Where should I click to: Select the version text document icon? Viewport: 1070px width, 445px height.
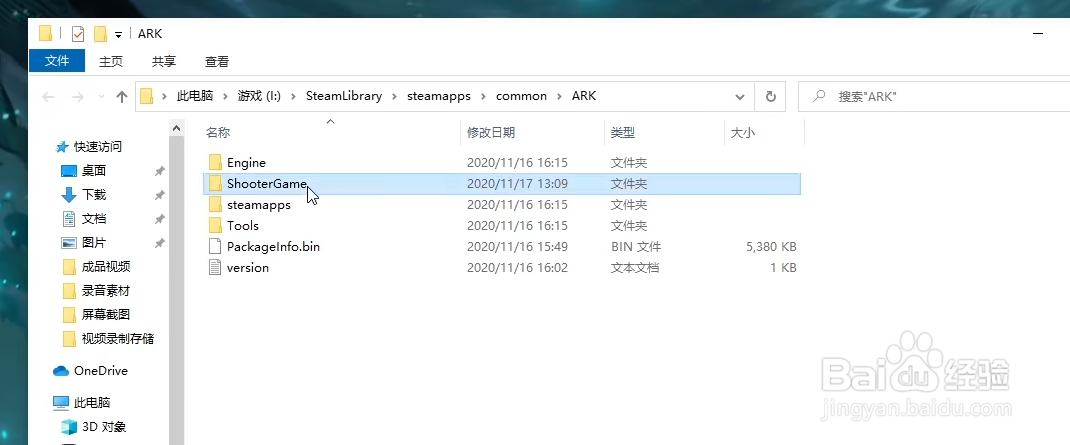coord(215,268)
